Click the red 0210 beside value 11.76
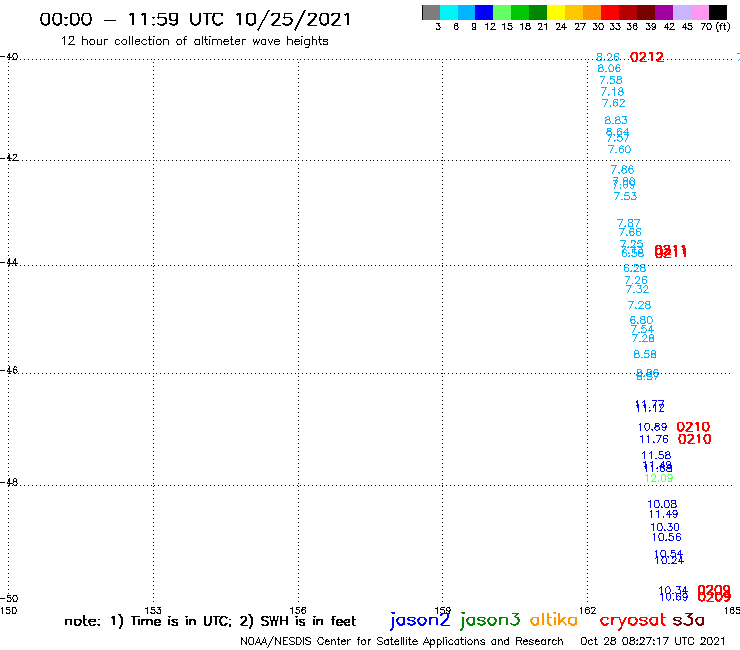740x650 pixels. (694, 439)
